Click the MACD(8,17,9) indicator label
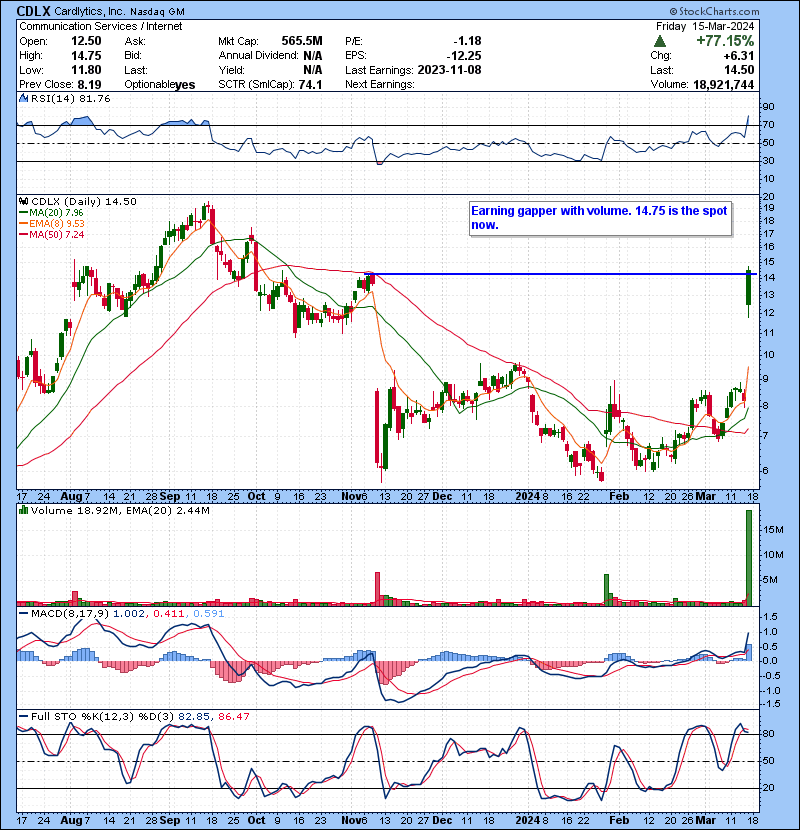Image resolution: width=800 pixels, height=830 pixels. [x=70, y=614]
